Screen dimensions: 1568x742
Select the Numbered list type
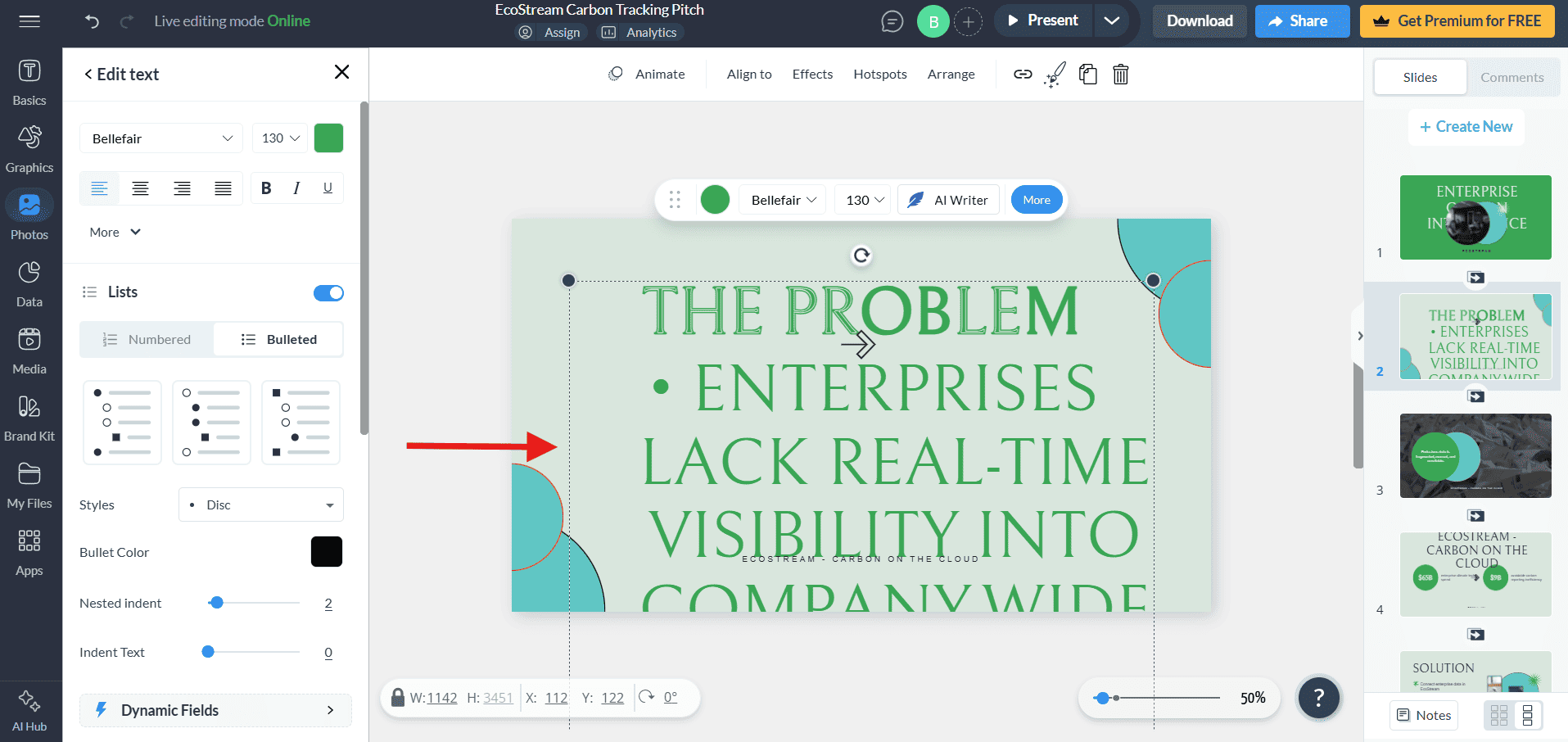[x=147, y=339]
